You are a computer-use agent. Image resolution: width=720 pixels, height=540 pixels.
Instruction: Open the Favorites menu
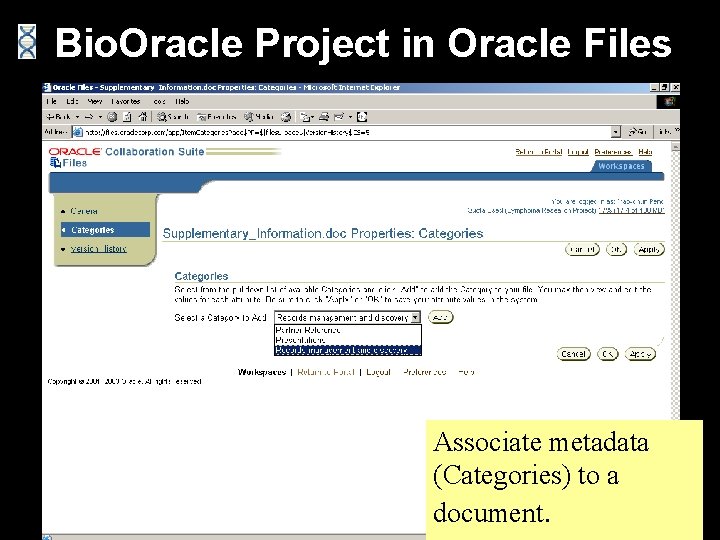click(x=126, y=101)
